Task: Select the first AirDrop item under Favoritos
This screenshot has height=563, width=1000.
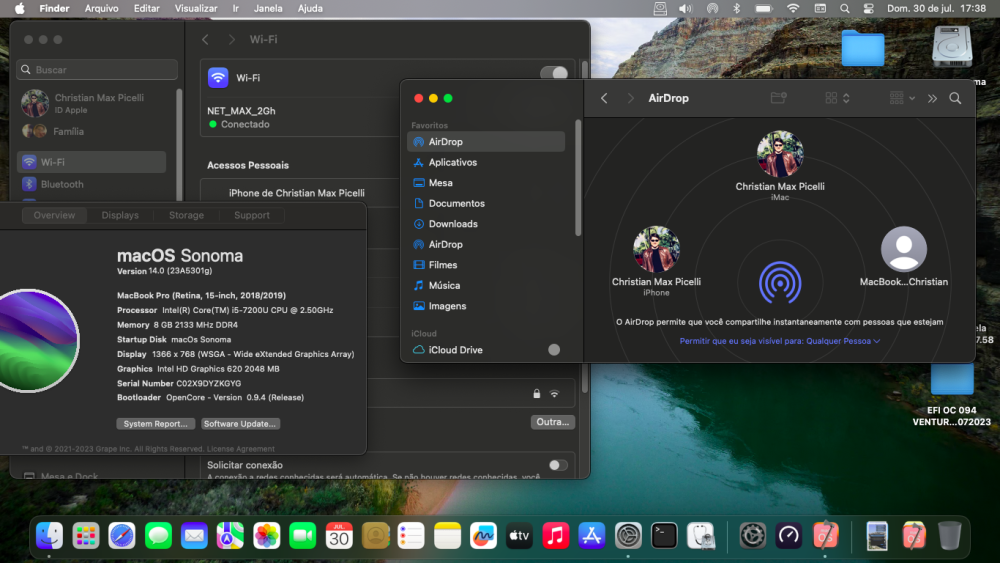Action: pos(486,142)
